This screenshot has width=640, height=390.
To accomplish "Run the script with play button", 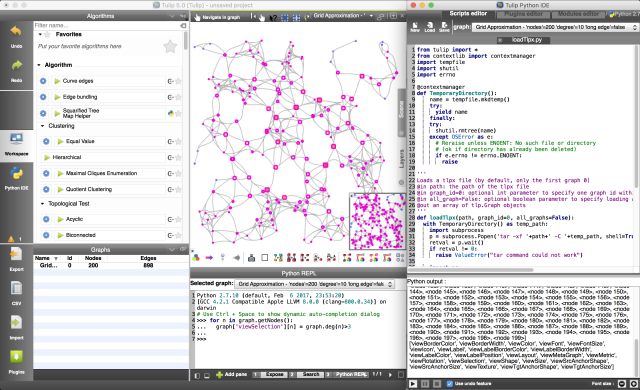I will point(413,383).
